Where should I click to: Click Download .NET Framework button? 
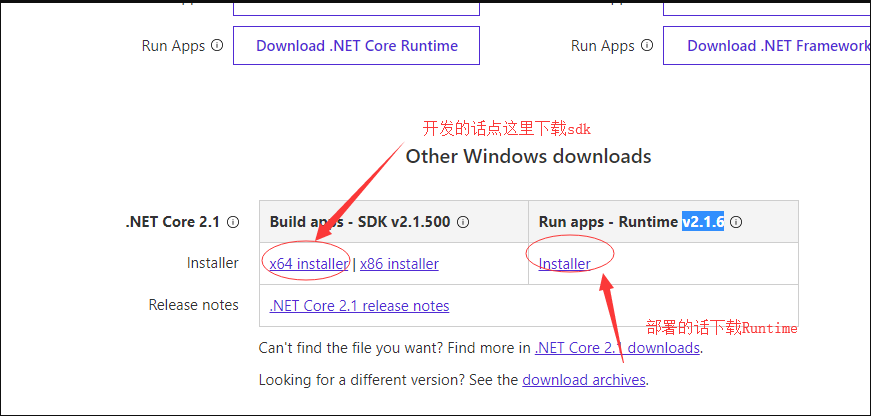pyautogui.click(x=767, y=46)
